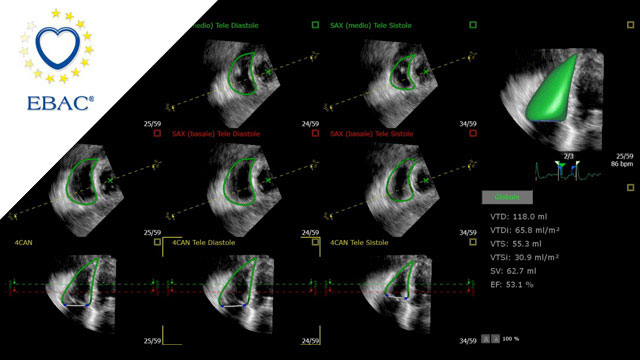Toggle the red square above the untitled basal view
Image resolution: width=640 pixels, height=360 pixels.
(157, 133)
